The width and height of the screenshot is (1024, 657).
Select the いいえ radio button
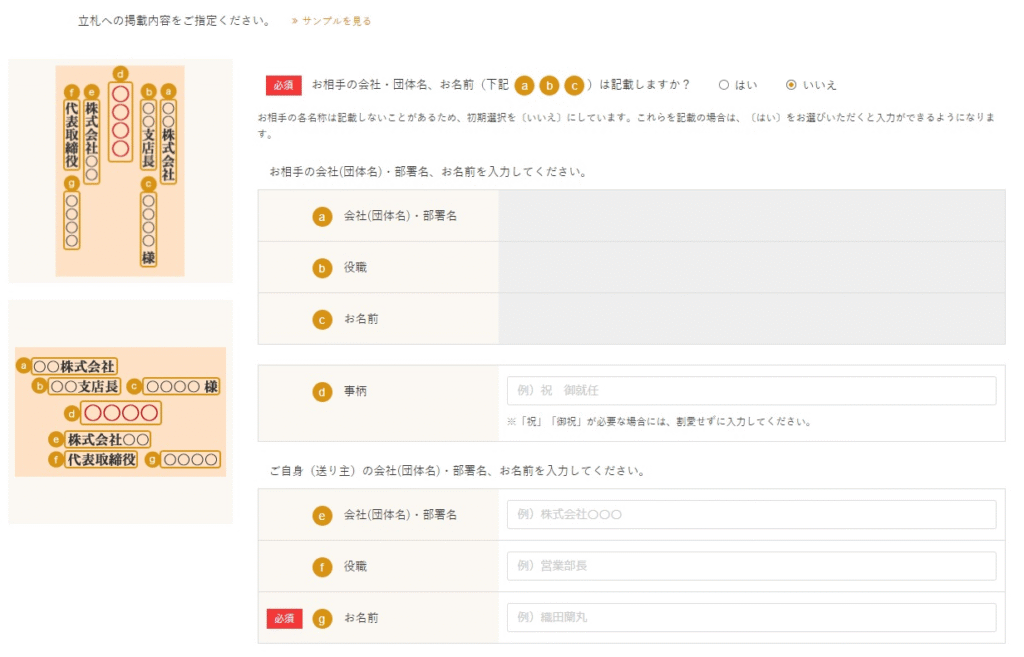coord(792,85)
